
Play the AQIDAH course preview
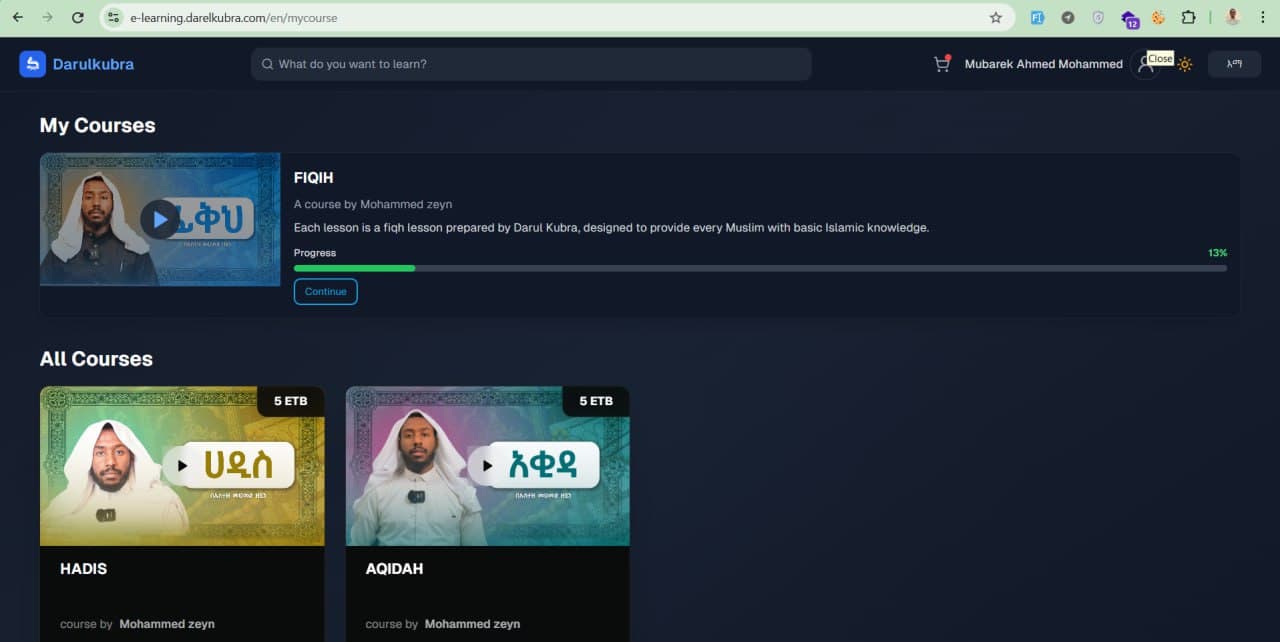[x=488, y=465]
